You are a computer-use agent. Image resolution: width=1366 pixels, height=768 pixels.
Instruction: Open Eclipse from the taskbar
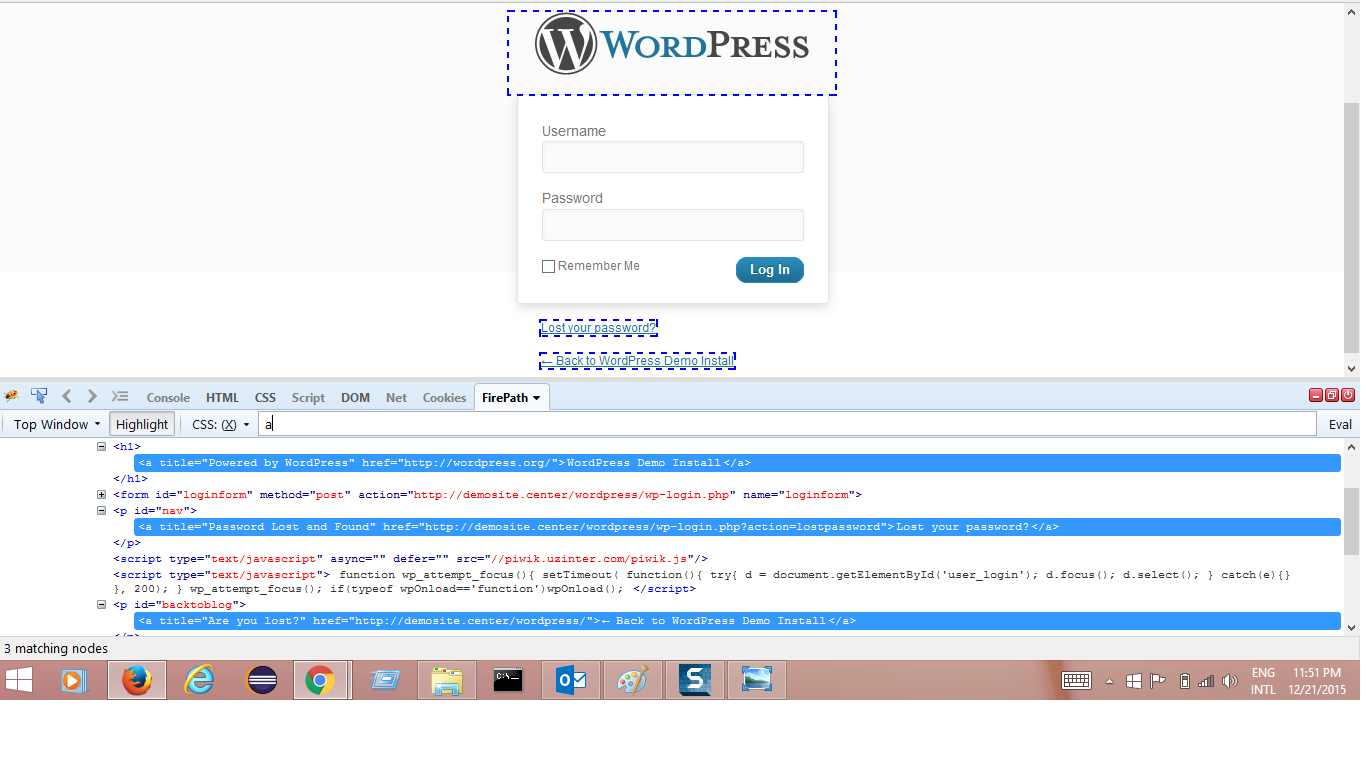tap(262, 680)
